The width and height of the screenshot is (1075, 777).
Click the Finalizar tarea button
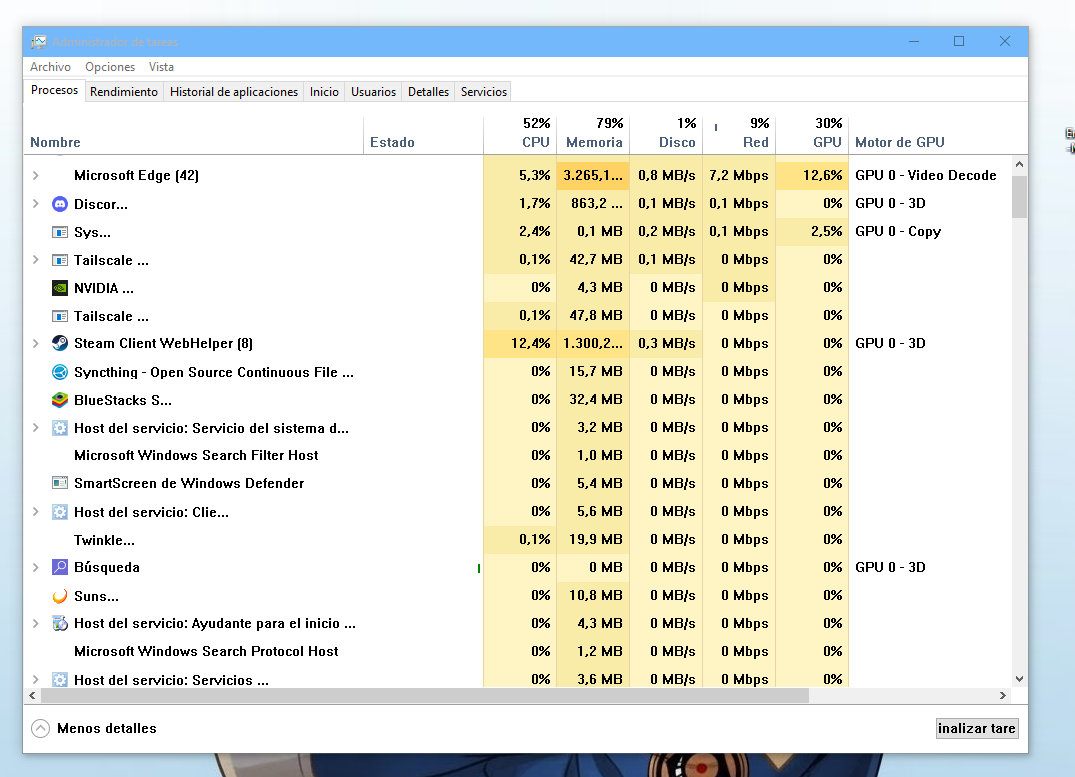click(x=977, y=728)
